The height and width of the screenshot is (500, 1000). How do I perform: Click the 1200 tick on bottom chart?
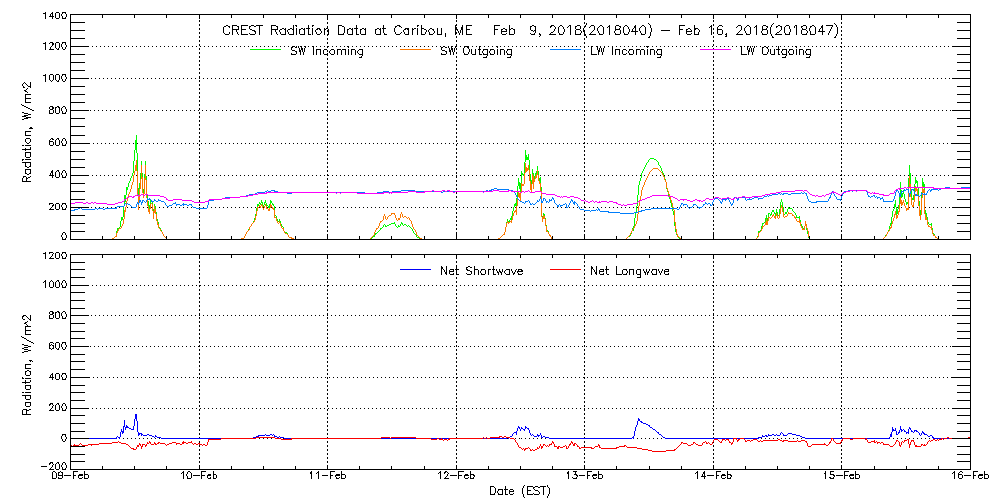click(54, 255)
